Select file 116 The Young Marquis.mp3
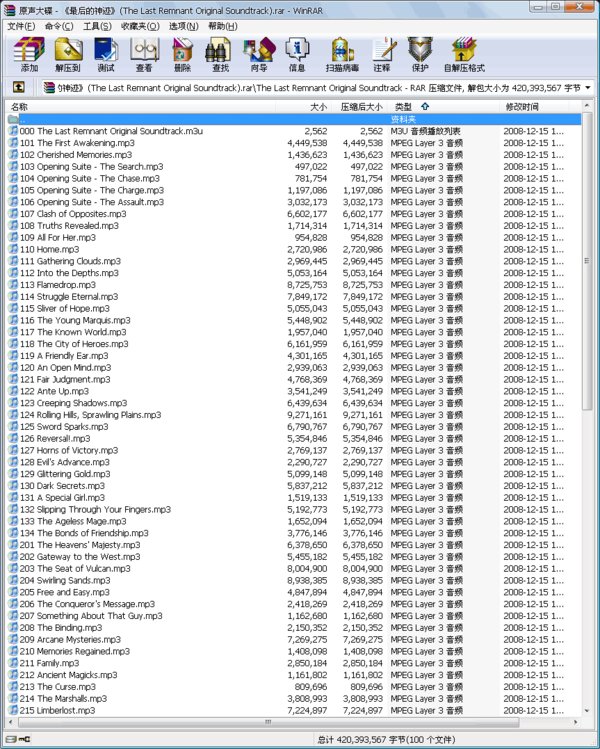 75,320
